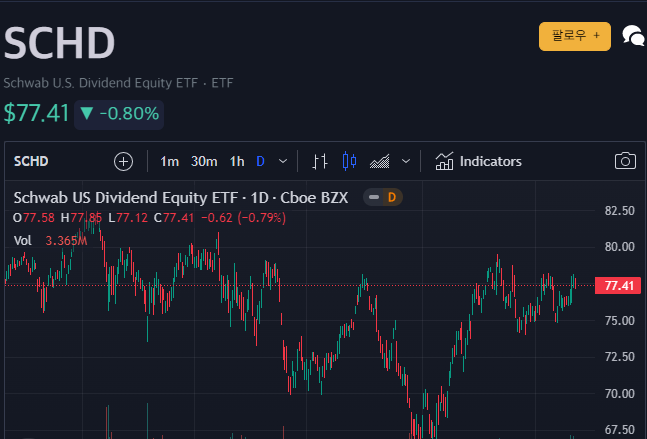Click the 67.50 price axis label

619,430
